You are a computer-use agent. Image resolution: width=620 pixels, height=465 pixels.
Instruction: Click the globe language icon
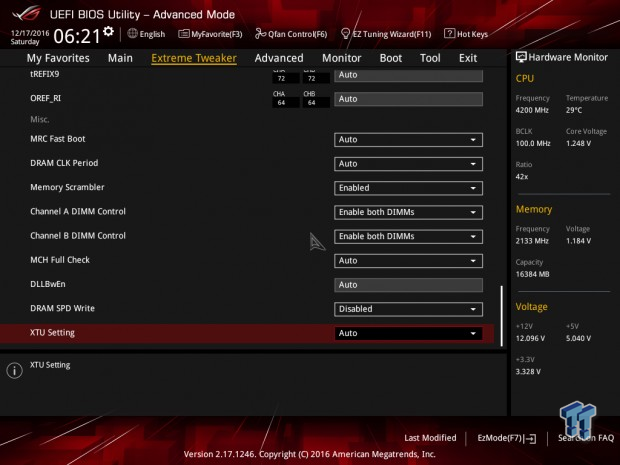click(132, 34)
